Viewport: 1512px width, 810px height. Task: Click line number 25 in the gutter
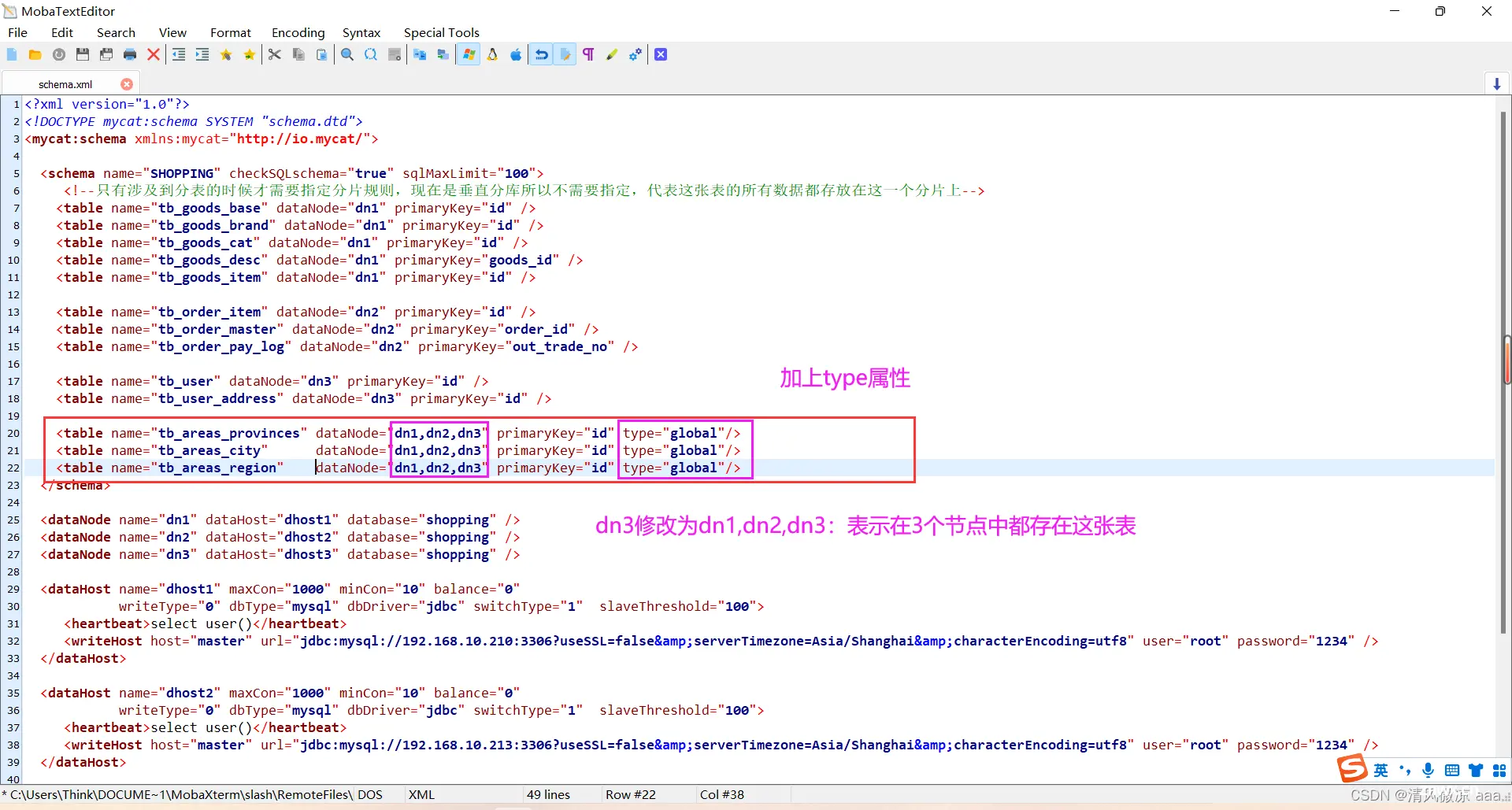(13, 520)
